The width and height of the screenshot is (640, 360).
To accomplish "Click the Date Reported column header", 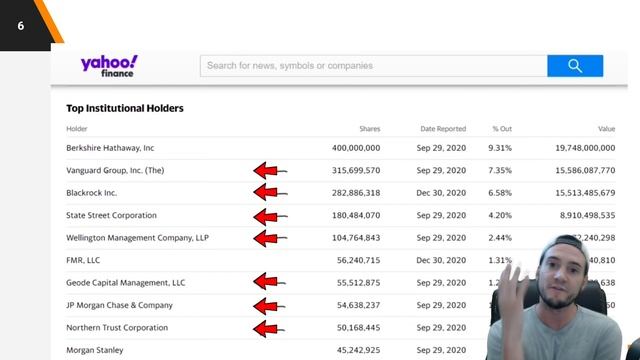I will coord(443,129).
